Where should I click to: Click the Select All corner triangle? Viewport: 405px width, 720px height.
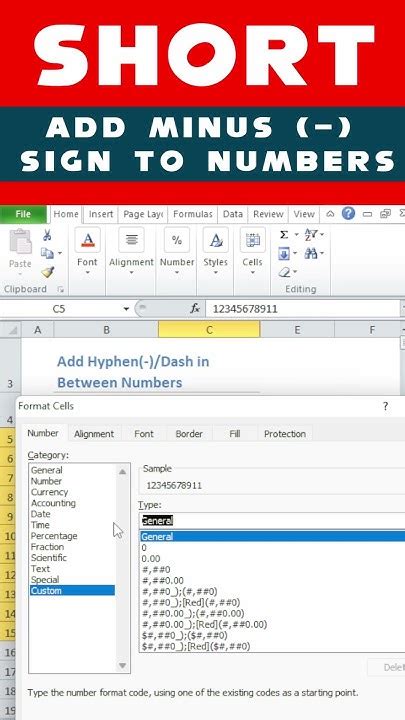point(12,330)
